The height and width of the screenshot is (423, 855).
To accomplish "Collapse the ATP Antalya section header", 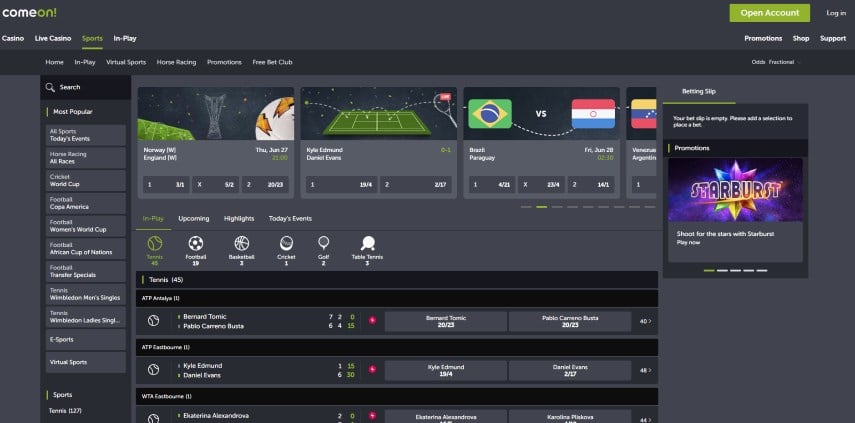I will pos(397,298).
